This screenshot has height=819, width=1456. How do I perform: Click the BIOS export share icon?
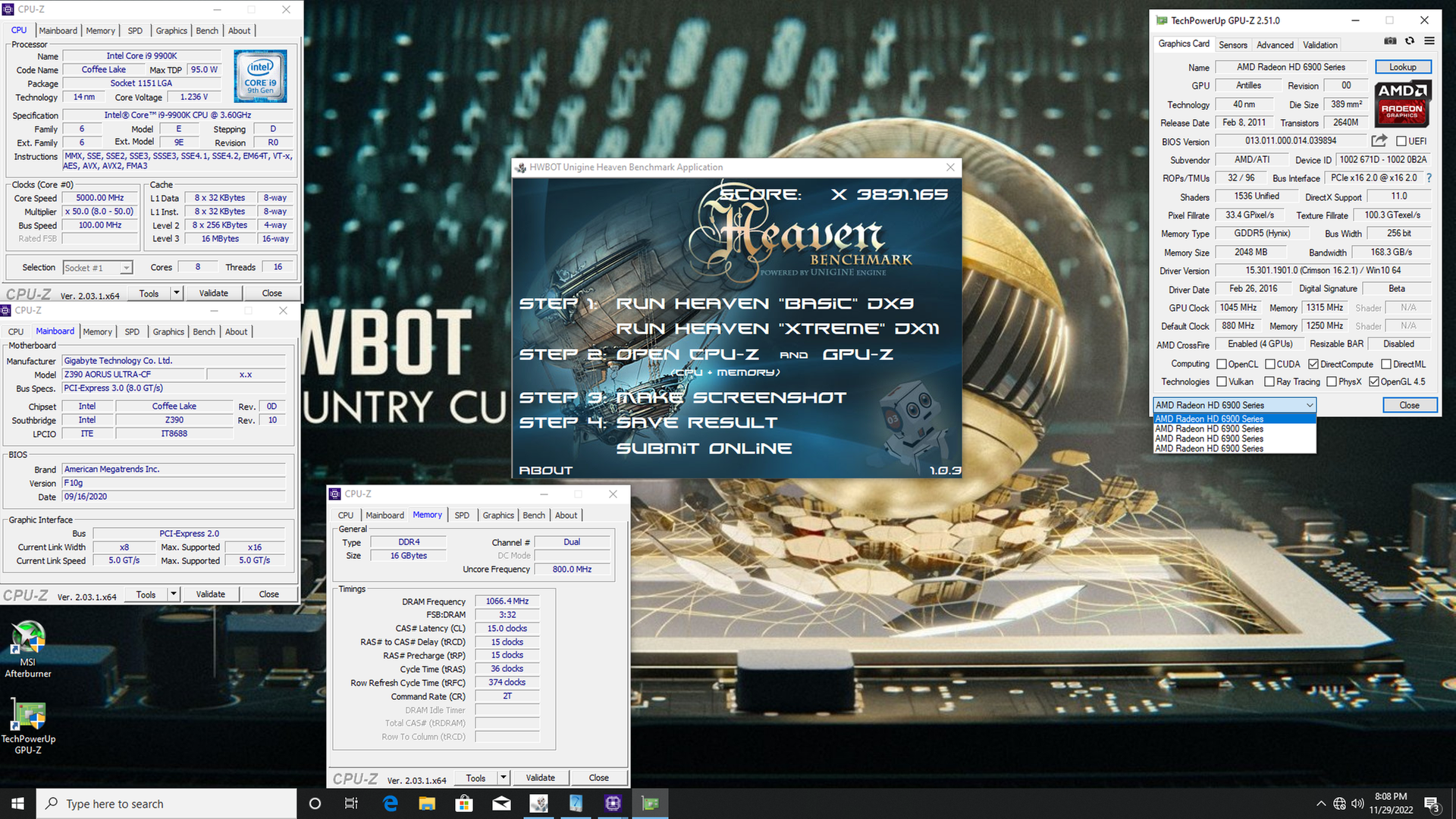point(1379,140)
